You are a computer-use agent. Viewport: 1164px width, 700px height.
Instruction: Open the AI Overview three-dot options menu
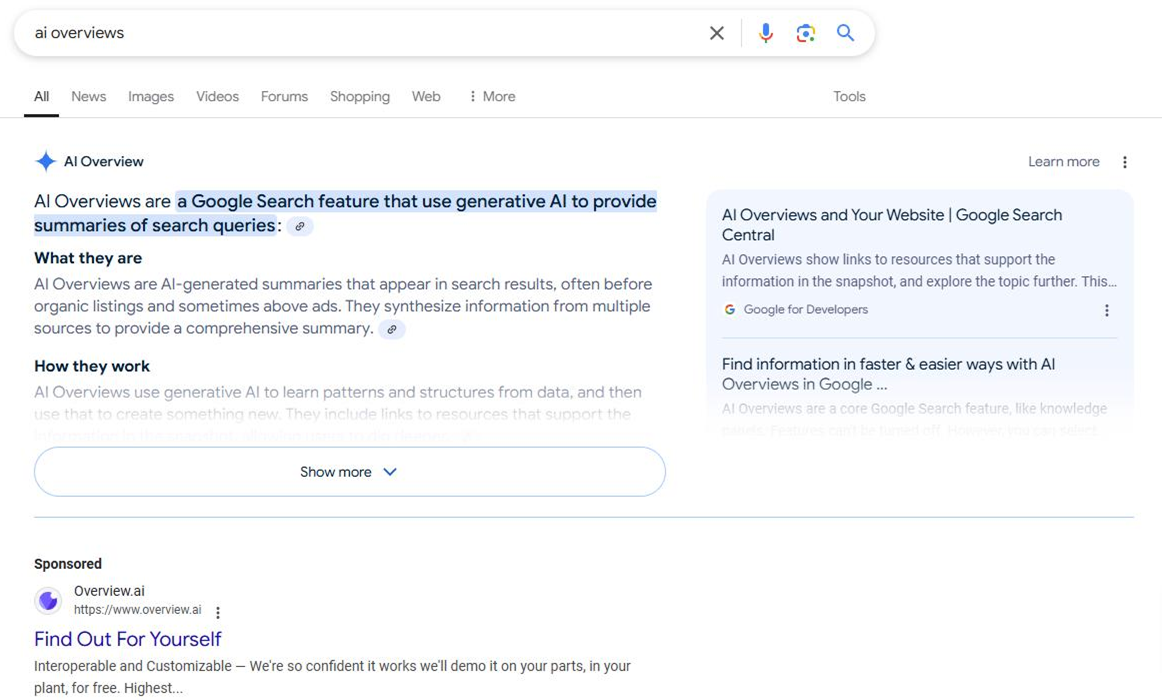point(1125,162)
